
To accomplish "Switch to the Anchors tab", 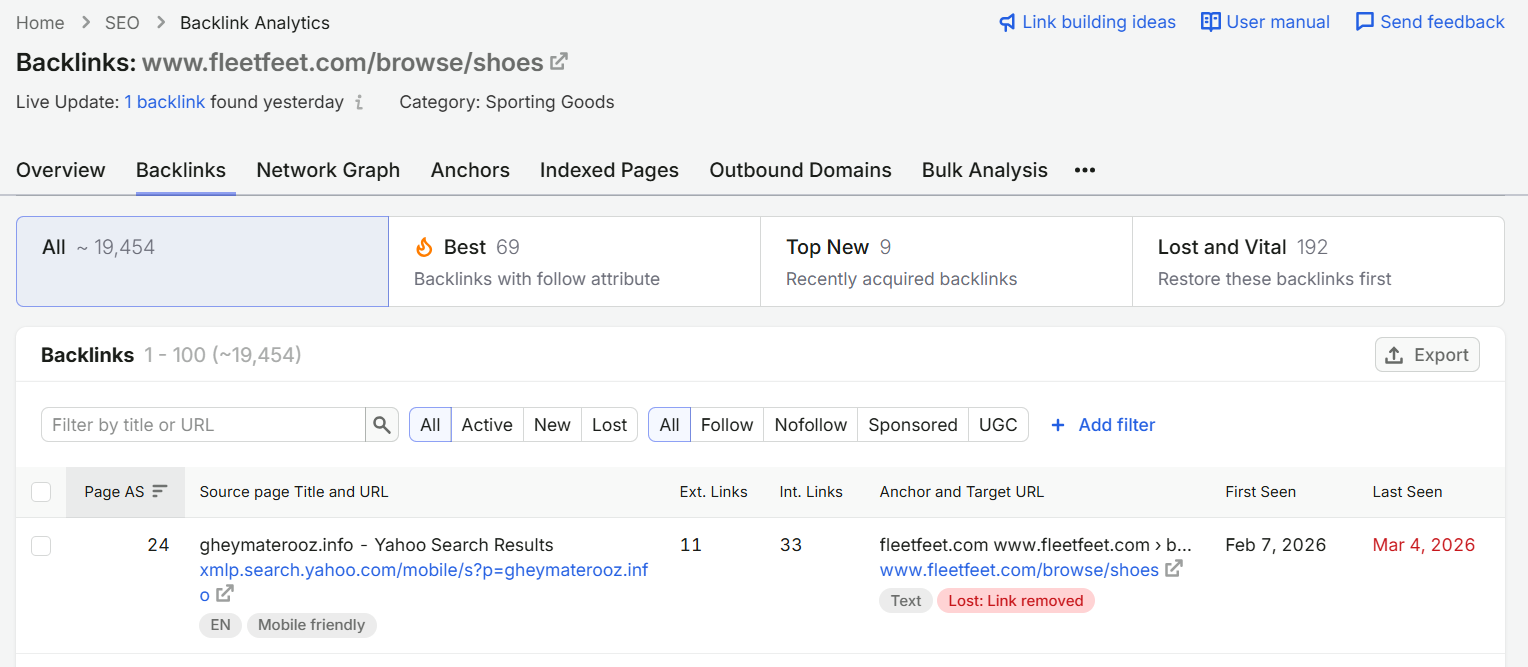I will tap(470, 170).
